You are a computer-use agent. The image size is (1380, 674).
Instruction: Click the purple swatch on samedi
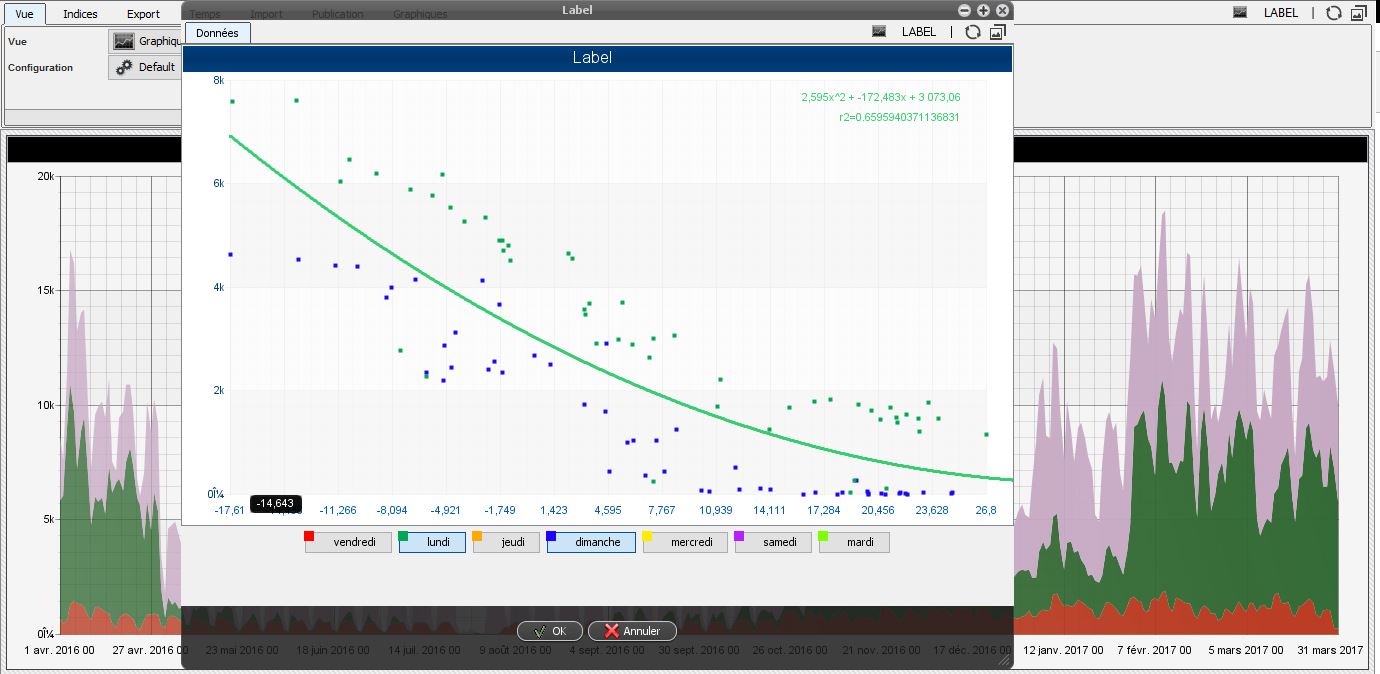pyautogui.click(x=740, y=537)
